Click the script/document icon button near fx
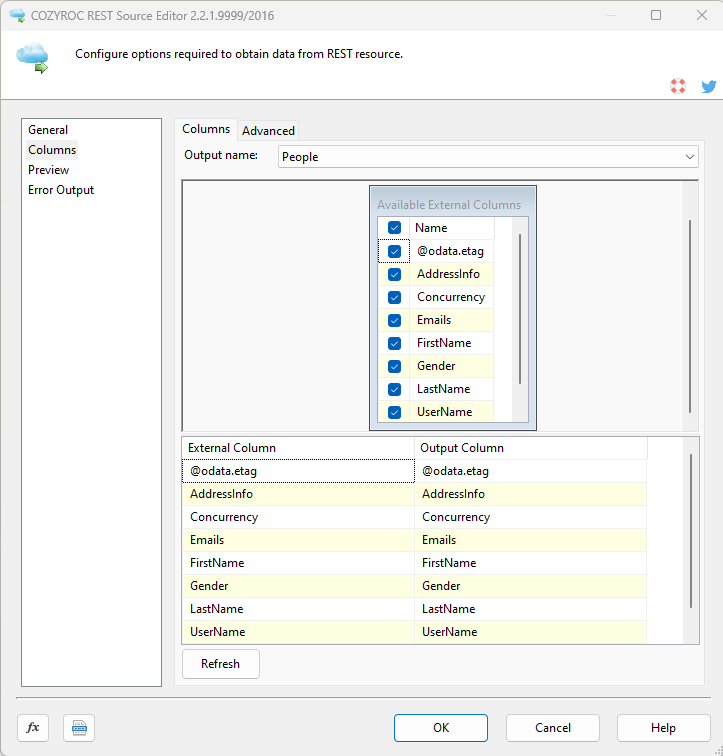The height and width of the screenshot is (756, 723). [79, 728]
